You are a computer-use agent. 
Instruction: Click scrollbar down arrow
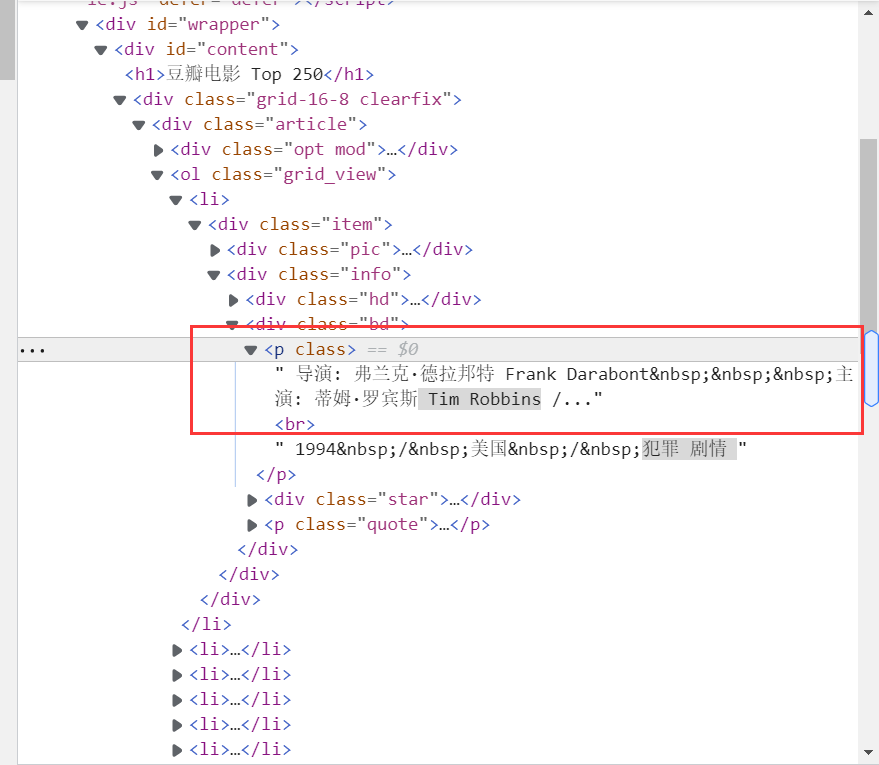coord(868,753)
